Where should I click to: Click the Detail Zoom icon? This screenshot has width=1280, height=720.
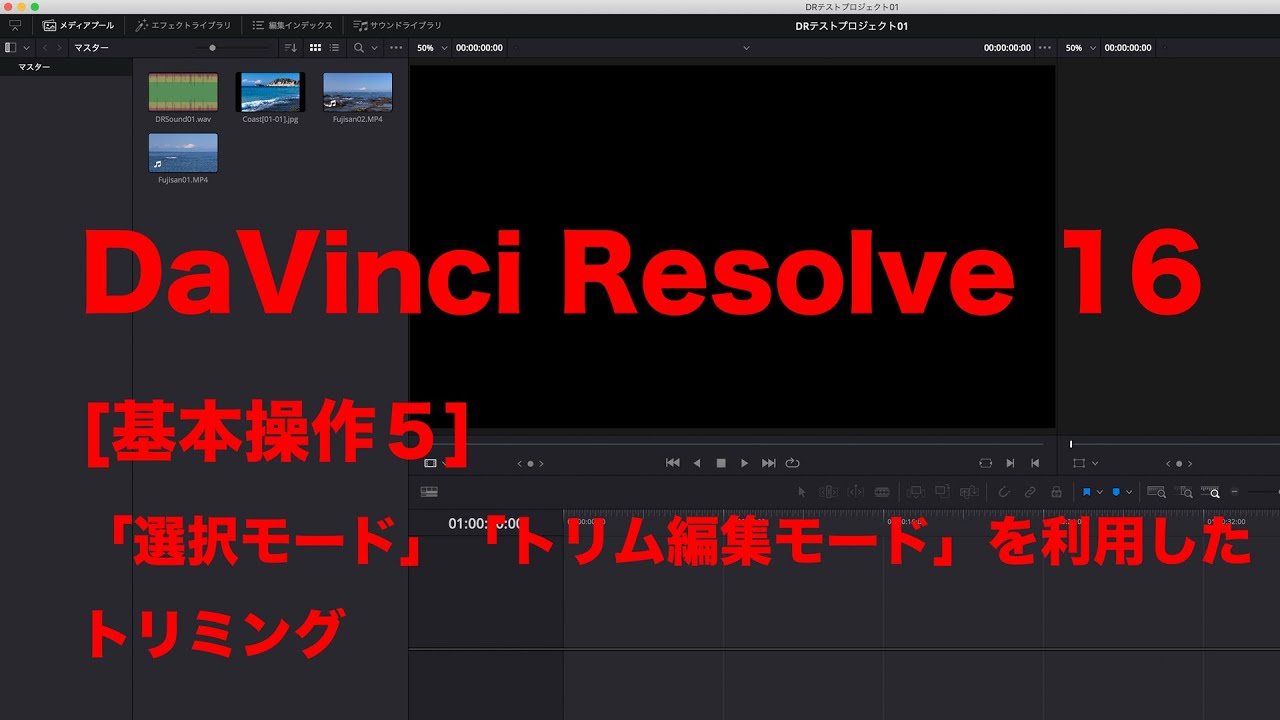1185,492
